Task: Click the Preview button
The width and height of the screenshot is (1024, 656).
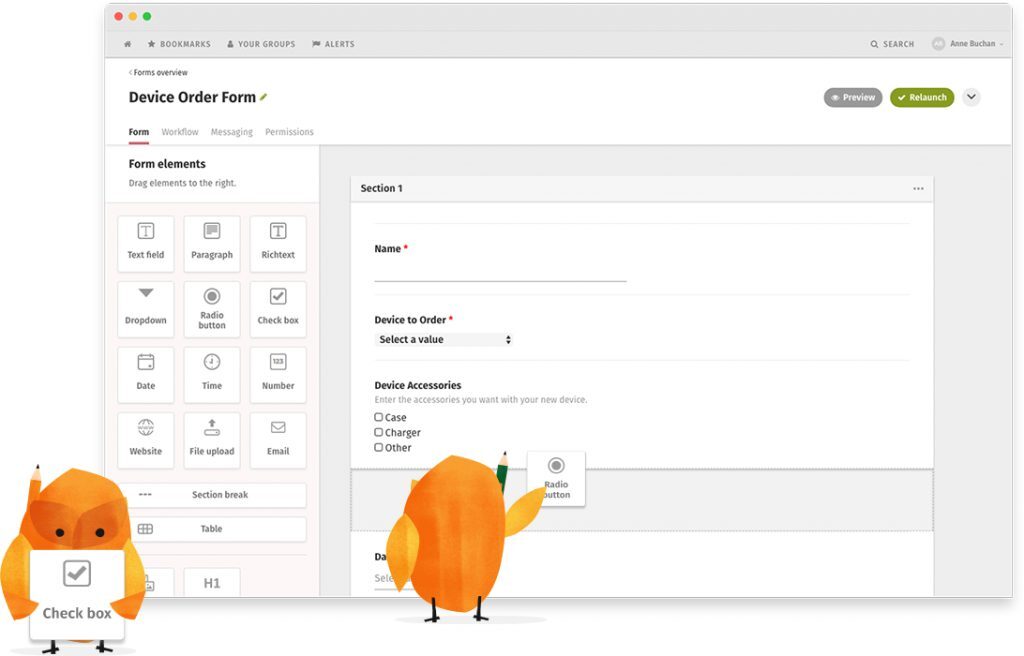Action: click(853, 97)
